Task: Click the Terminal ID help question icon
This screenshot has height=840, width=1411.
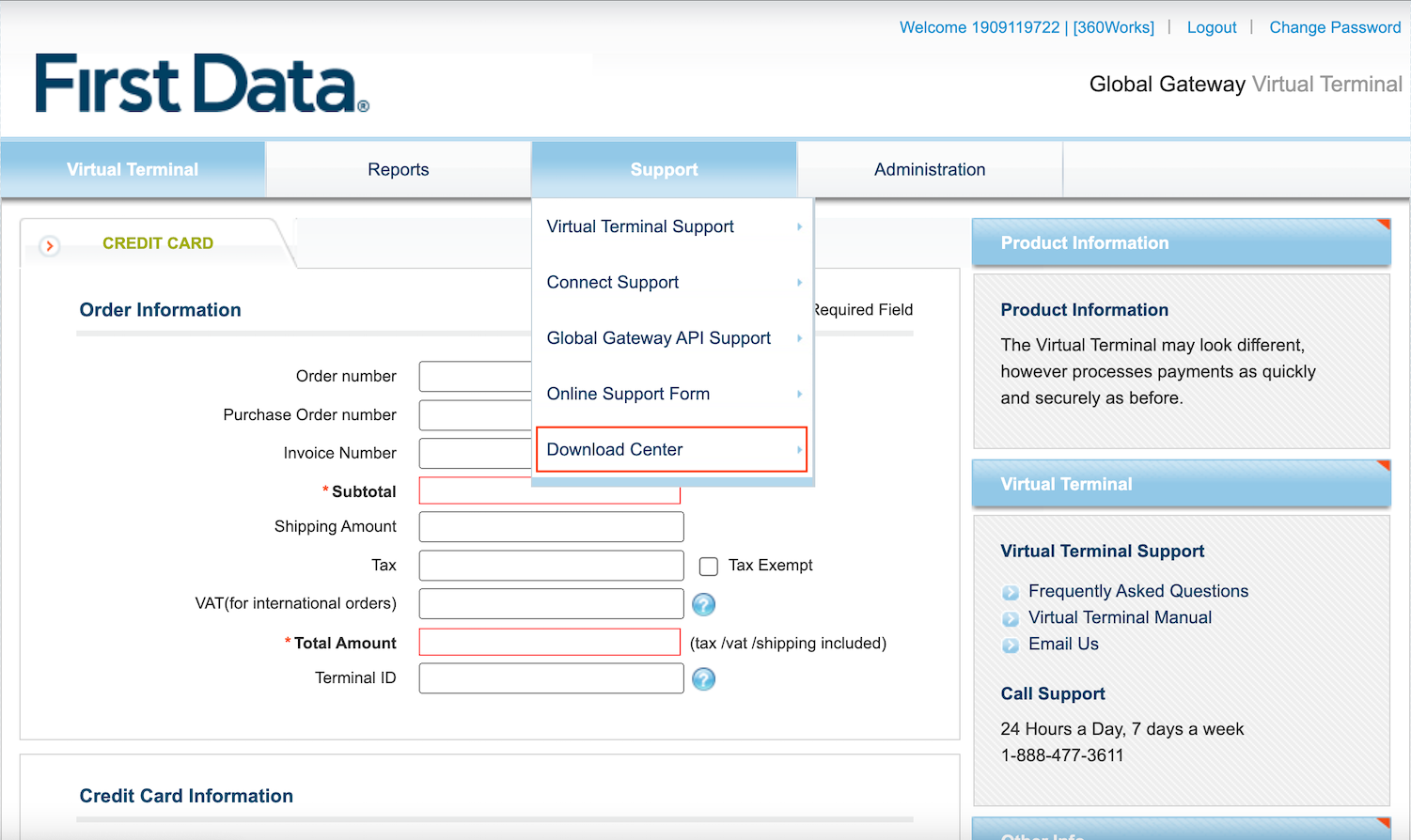Action: (703, 678)
